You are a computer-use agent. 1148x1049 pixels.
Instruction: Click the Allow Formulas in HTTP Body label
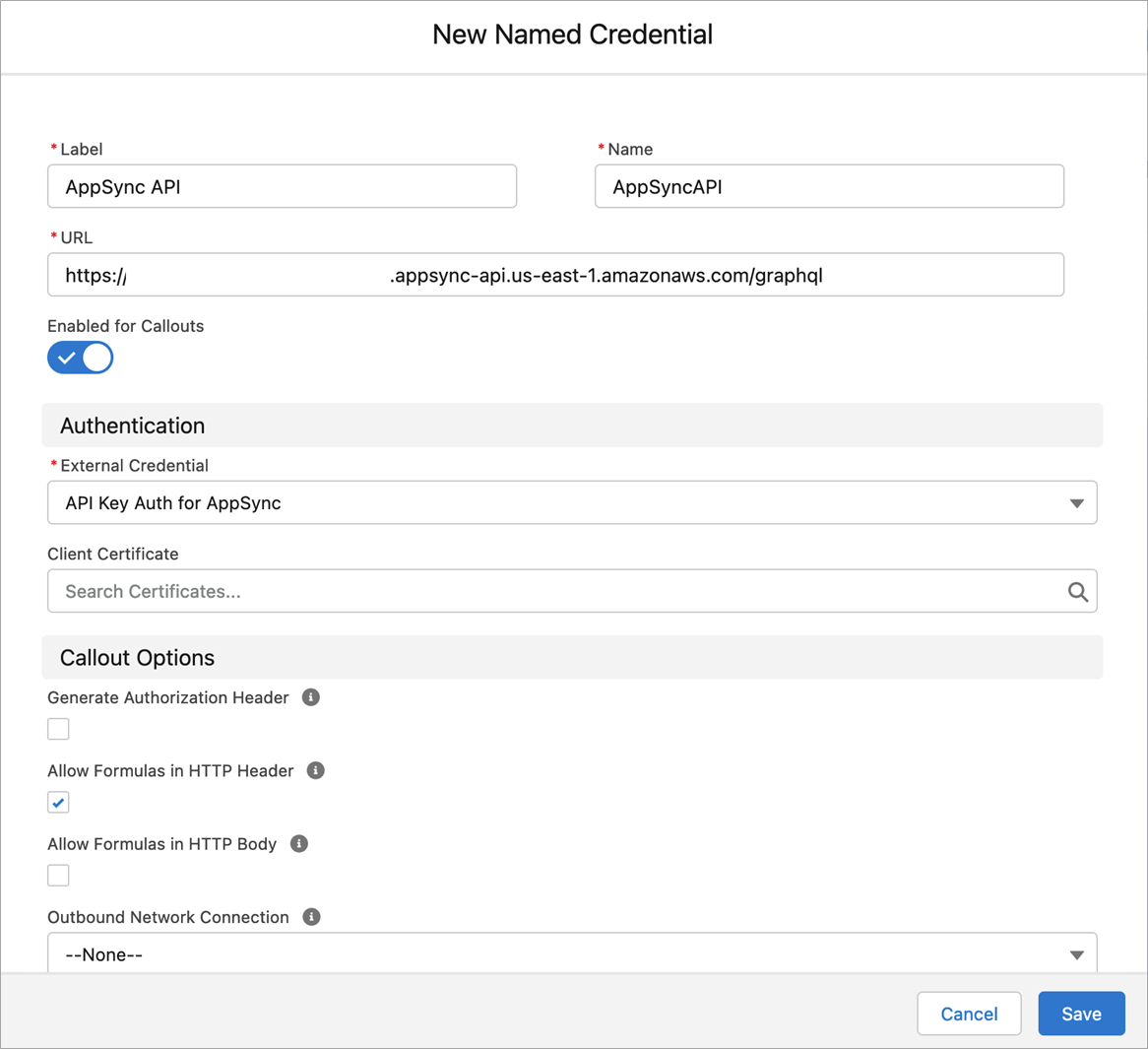pos(161,844)
